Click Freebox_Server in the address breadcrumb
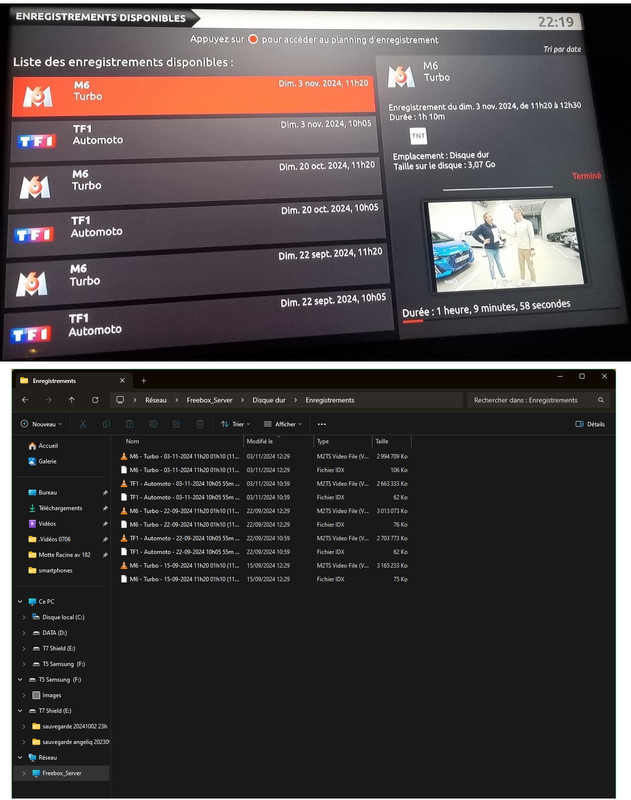631x800 pixels. (x=209, y=400)
